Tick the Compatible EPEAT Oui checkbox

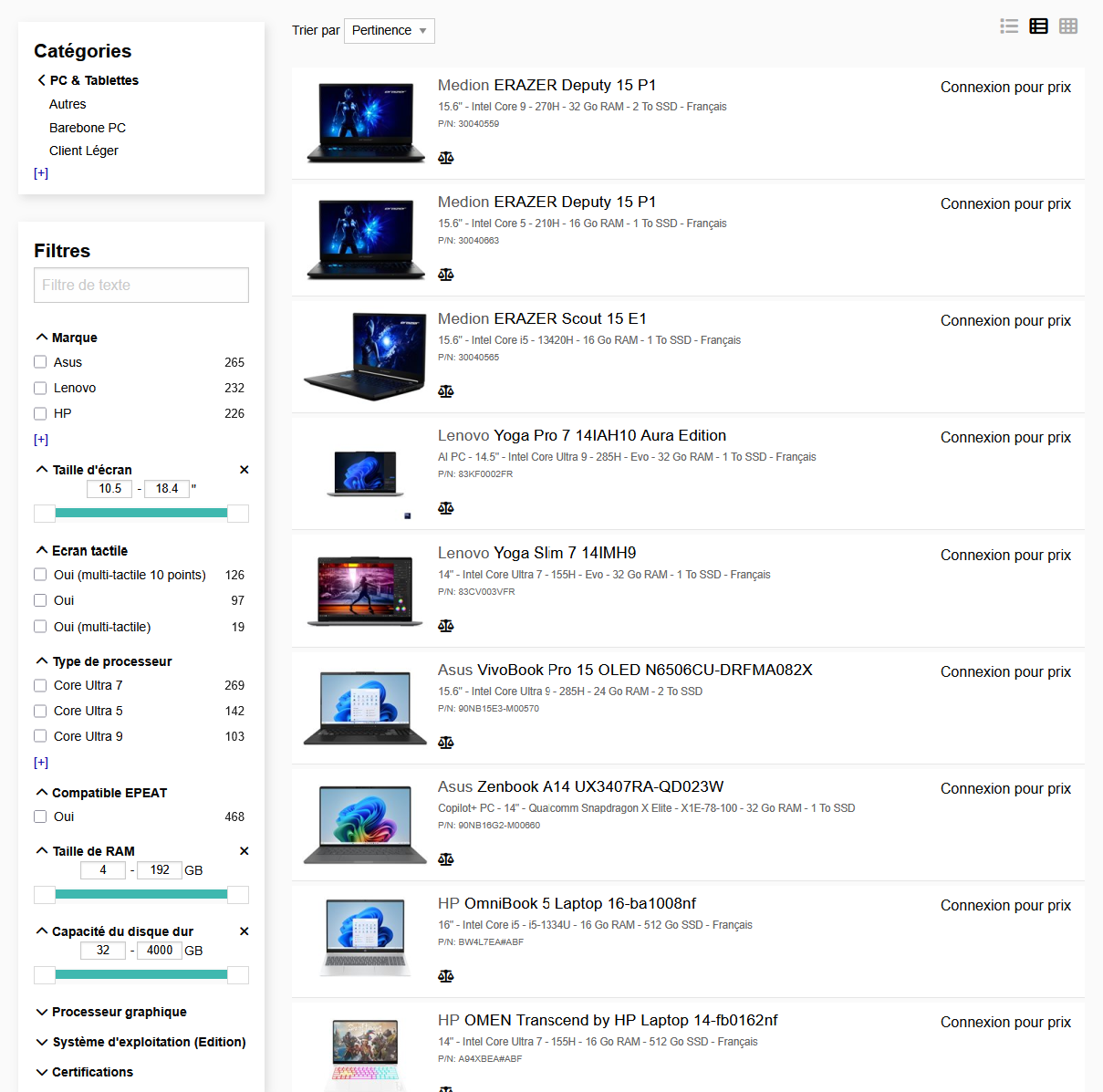40,816
